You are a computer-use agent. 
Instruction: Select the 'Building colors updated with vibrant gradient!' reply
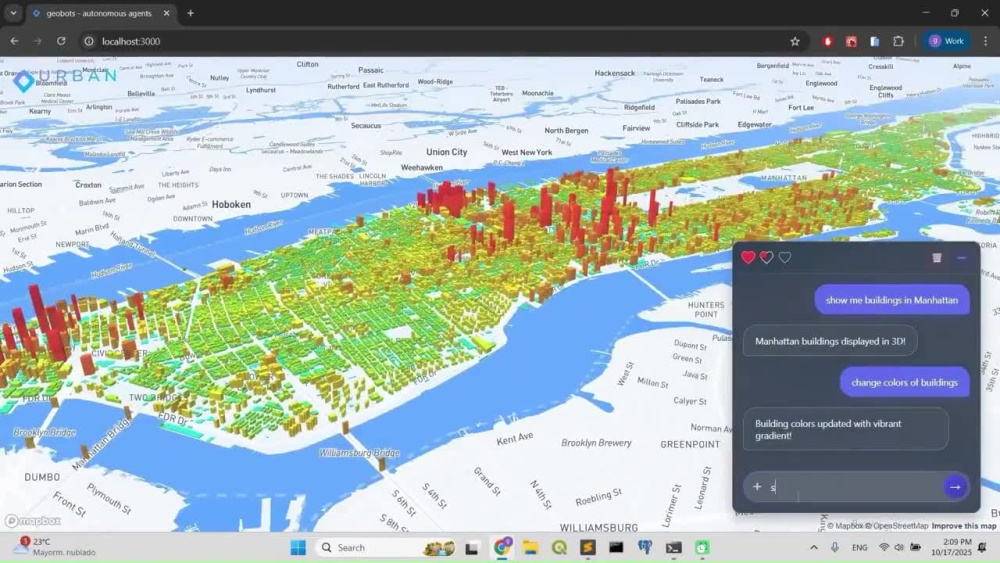(846, 429)
